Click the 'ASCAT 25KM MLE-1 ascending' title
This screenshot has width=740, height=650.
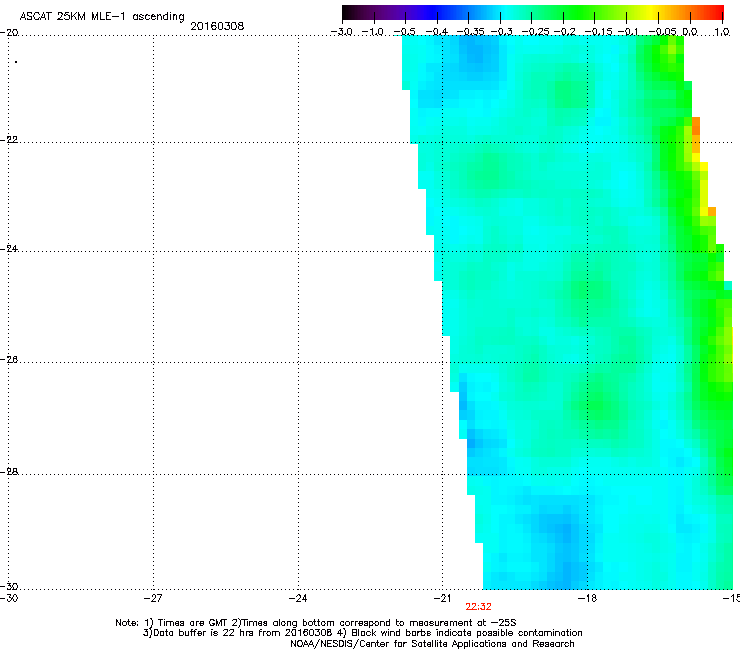click(102, 17)
